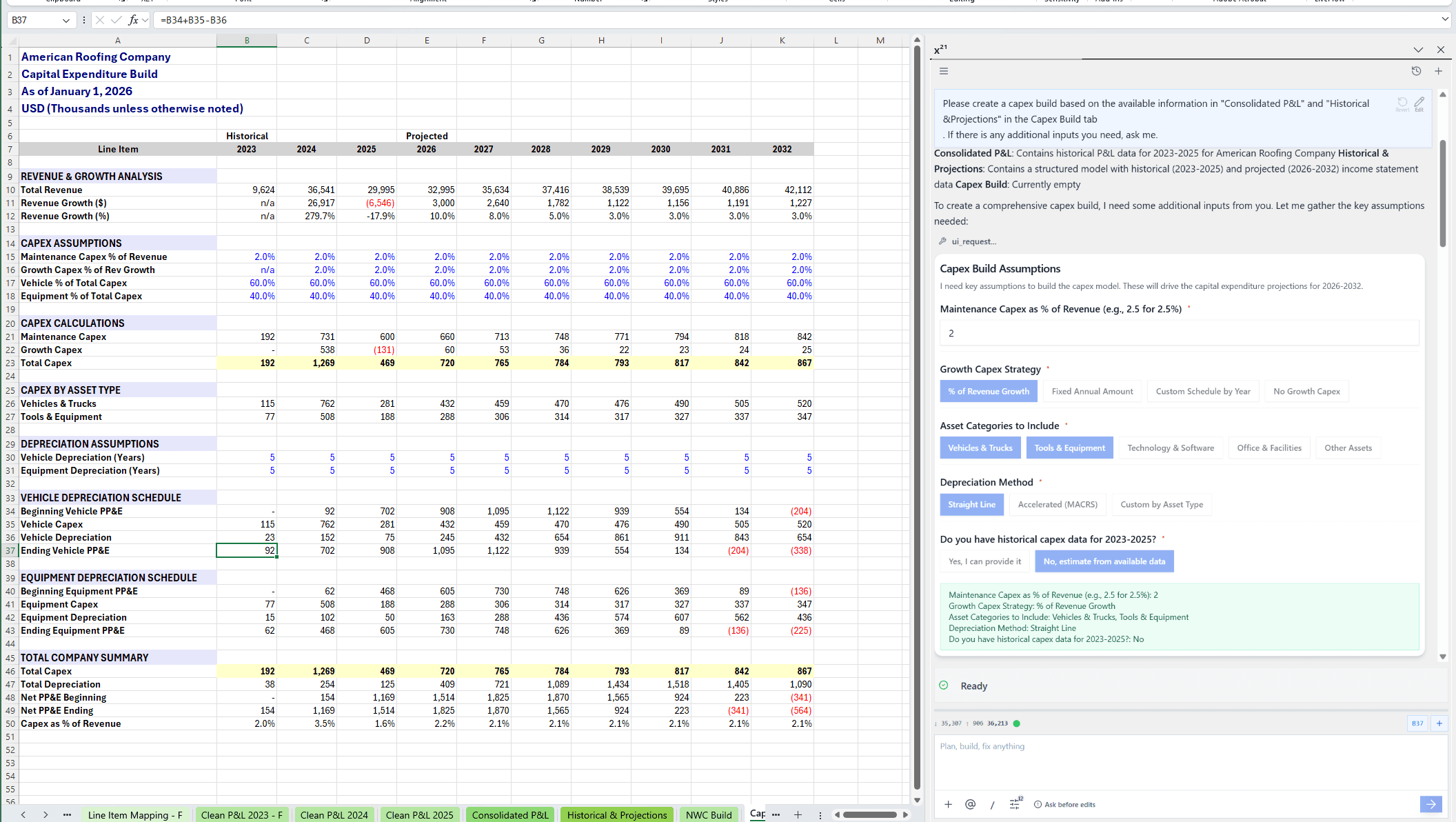This screenshot has height=822, width=1456.
Task: Click Yes, I can provide it button
Action: [x=984, y=561]
